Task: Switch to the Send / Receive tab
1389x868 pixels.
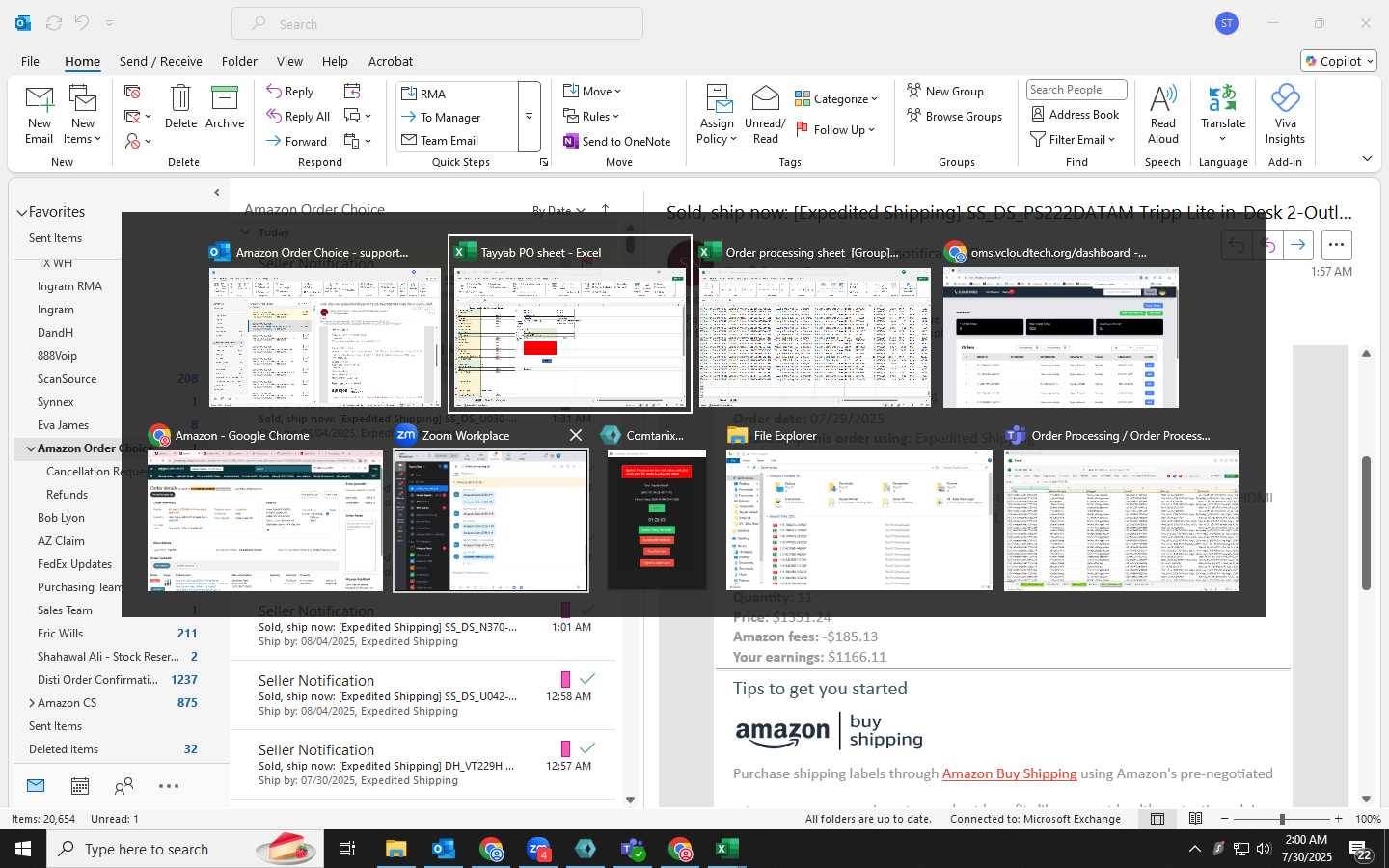Action: point(161,61)
